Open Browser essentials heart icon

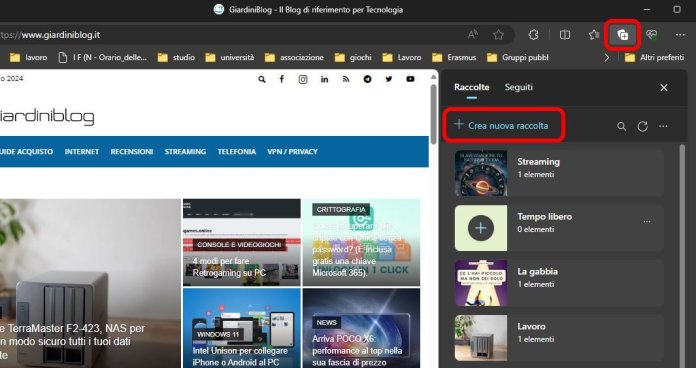[652, 35]
